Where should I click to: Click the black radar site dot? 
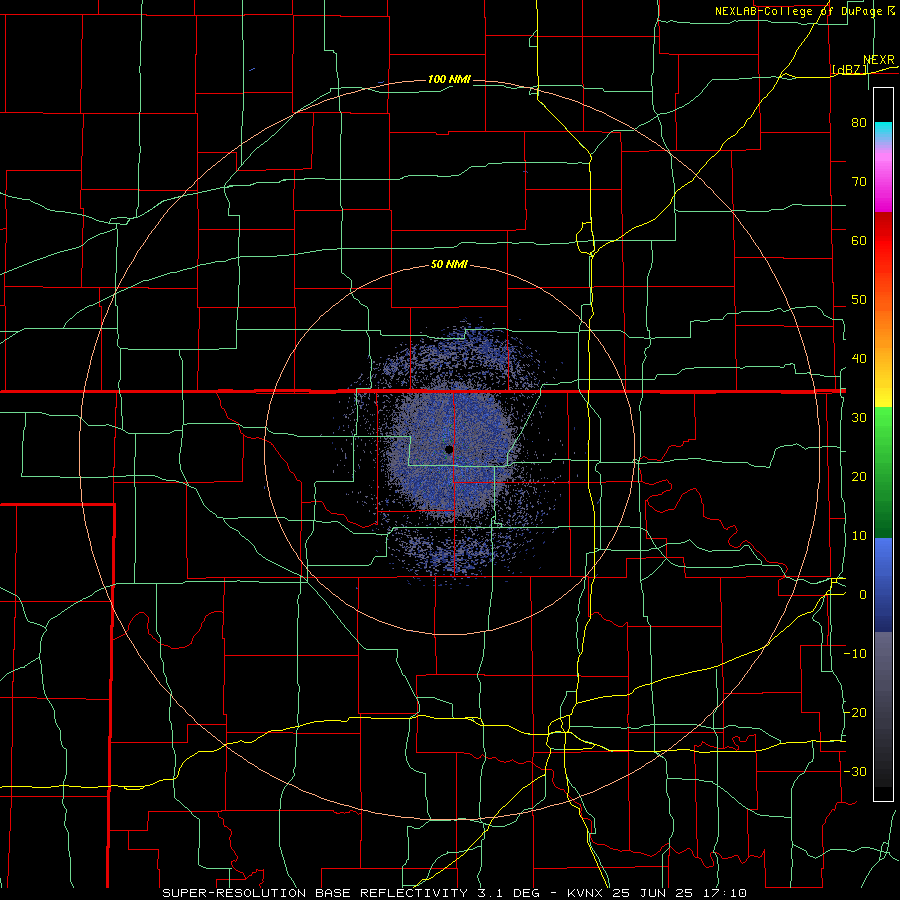tap(449, 449)
